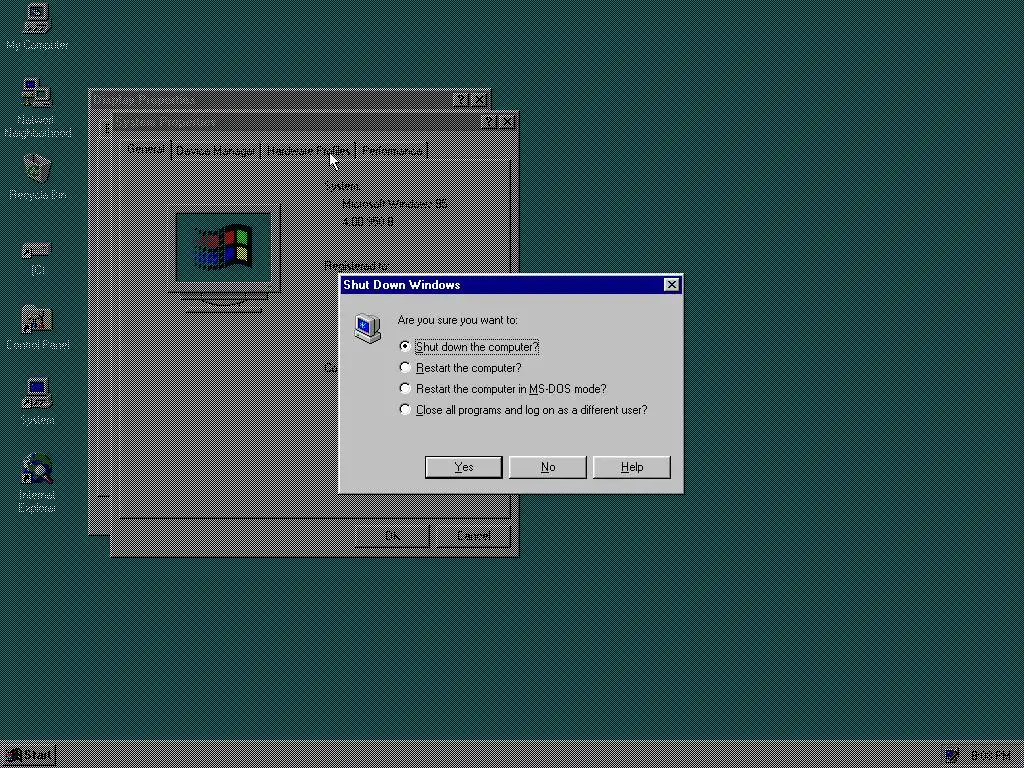Close the System Properties window
This screenshot has width=1024, height=768.
pos(507,122)
